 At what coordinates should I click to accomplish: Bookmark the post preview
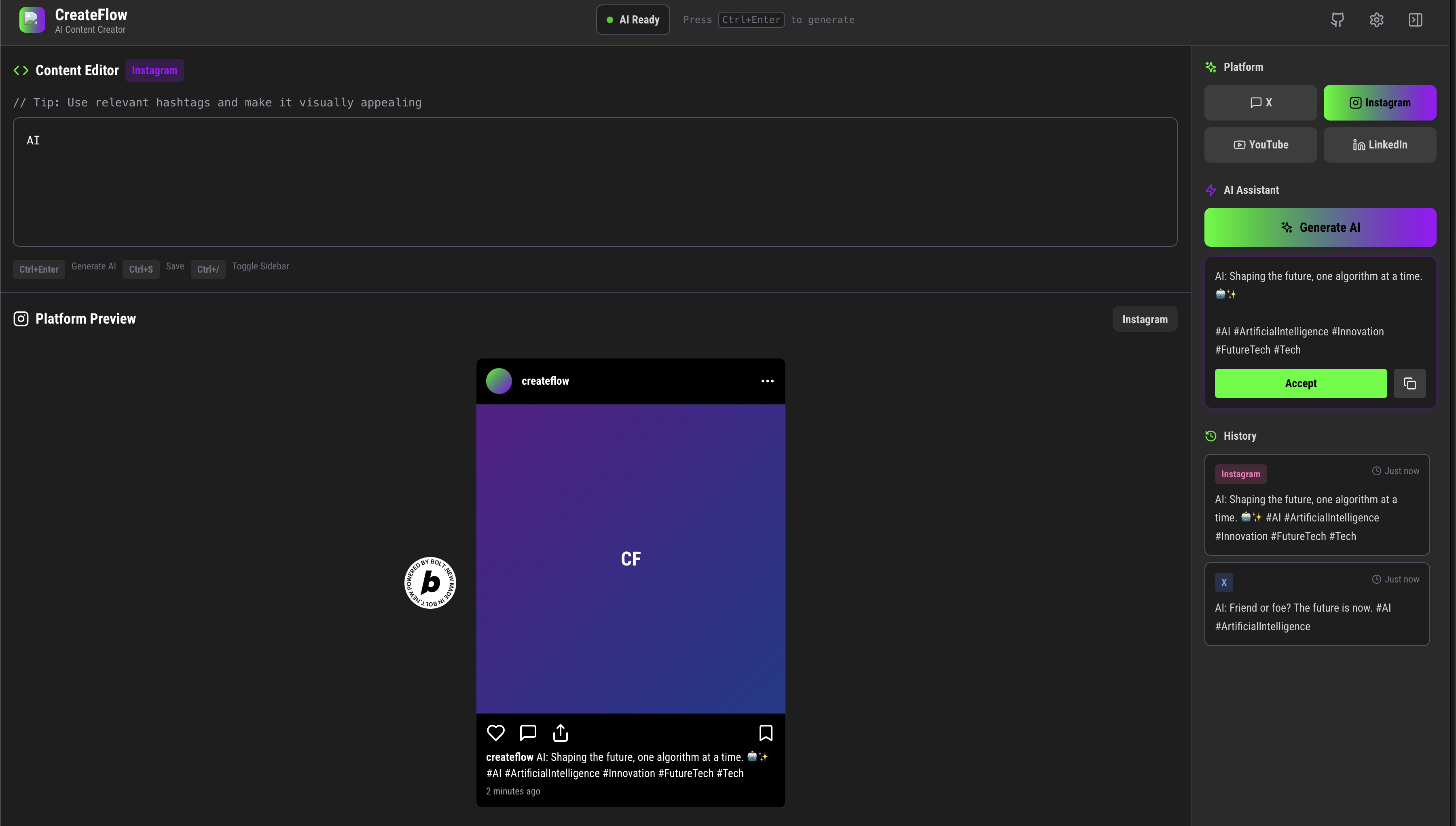(x=765, y=733)
